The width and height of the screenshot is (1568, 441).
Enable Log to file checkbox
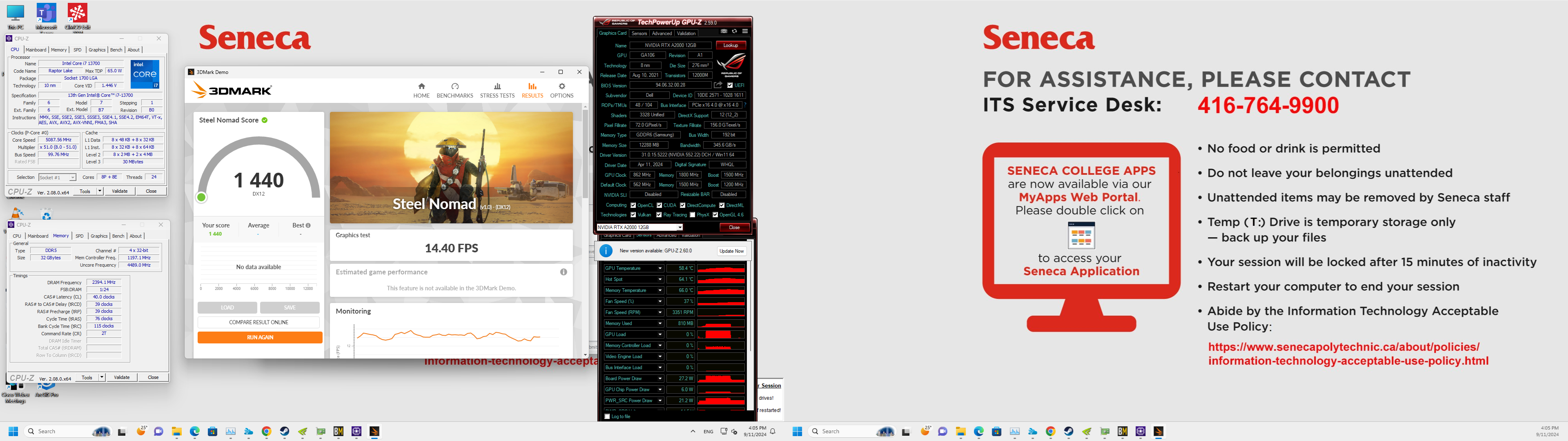607,416
